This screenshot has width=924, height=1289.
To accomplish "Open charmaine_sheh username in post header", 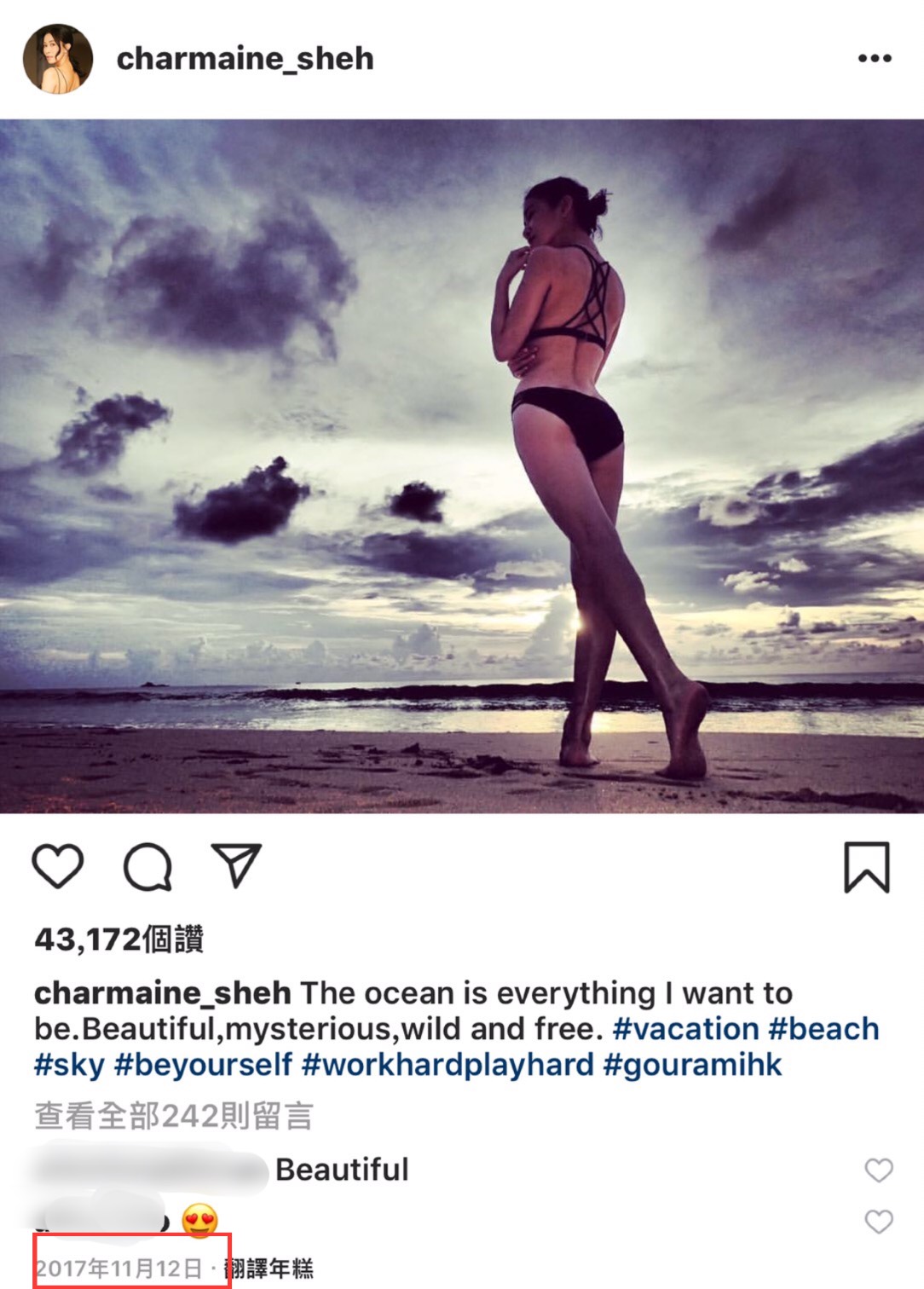I will point(245,58).
